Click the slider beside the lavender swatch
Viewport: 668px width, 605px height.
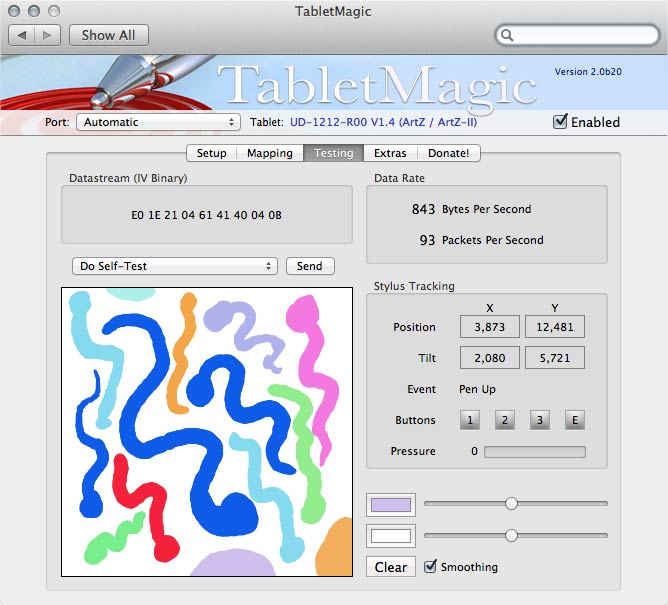[x=516, y=504]
